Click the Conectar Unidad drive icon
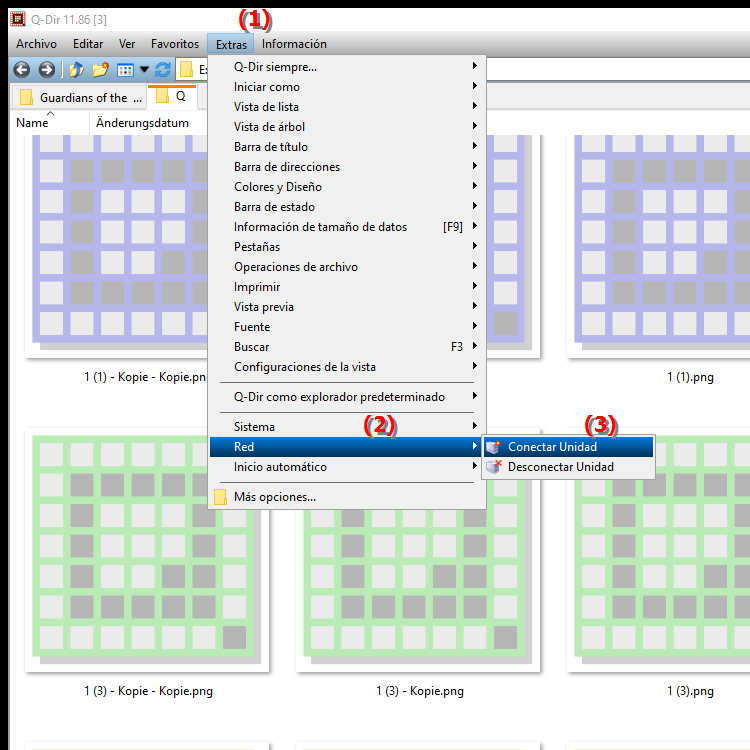 [x=493, y=447]
